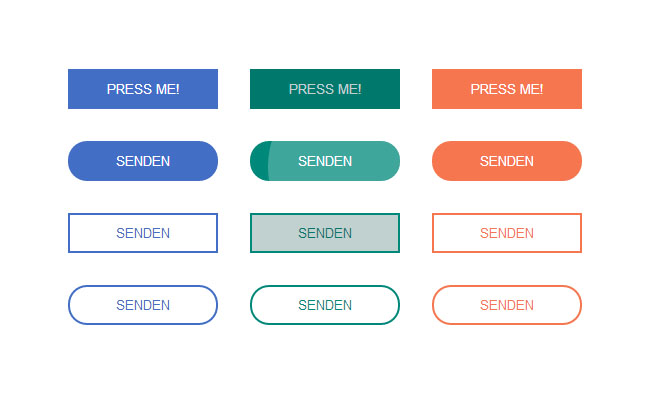This screenshot has height=400, width=650.
Task: Tap the coral-colored PRESS ME! button
Action: [x=507, y=89]
